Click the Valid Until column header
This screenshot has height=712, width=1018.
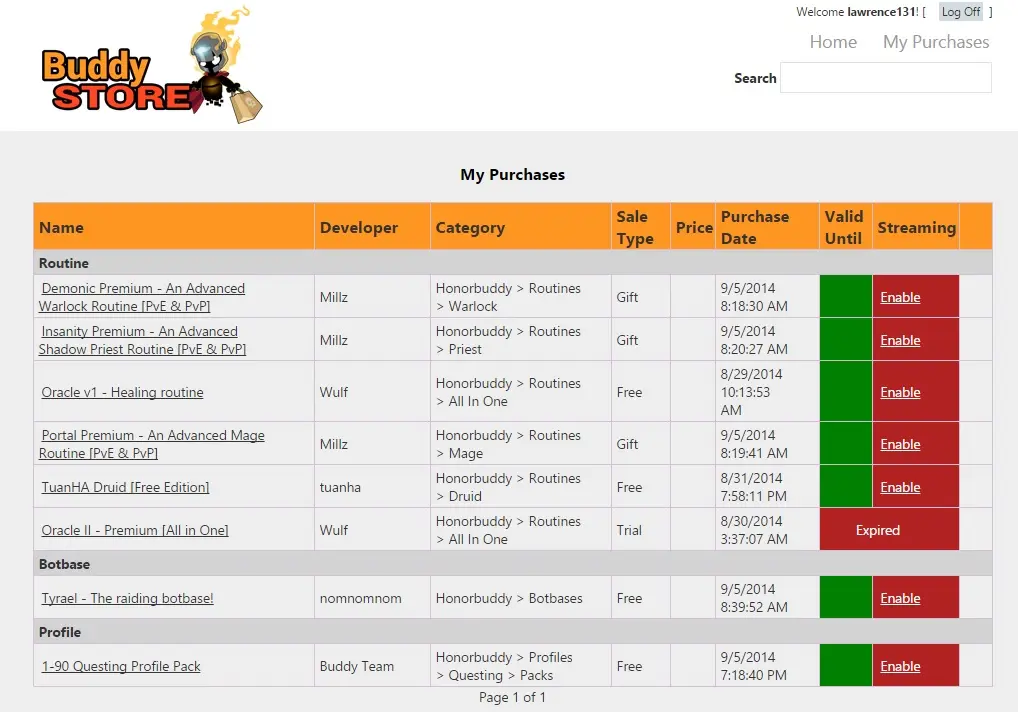pos(844,228)
